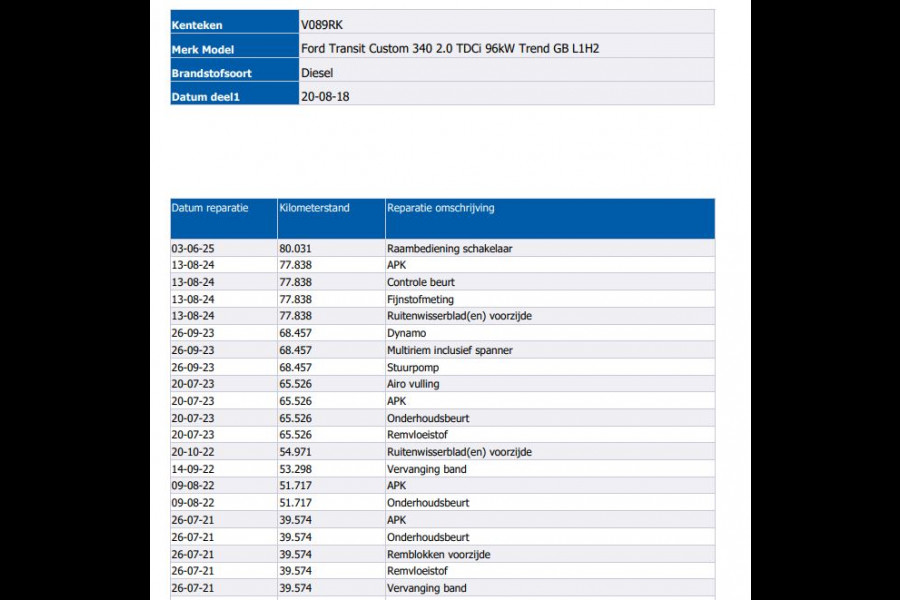This screenshot has height=600, width=900.
Task: Select the Controle beurt row description
Action: pos(420,282)
